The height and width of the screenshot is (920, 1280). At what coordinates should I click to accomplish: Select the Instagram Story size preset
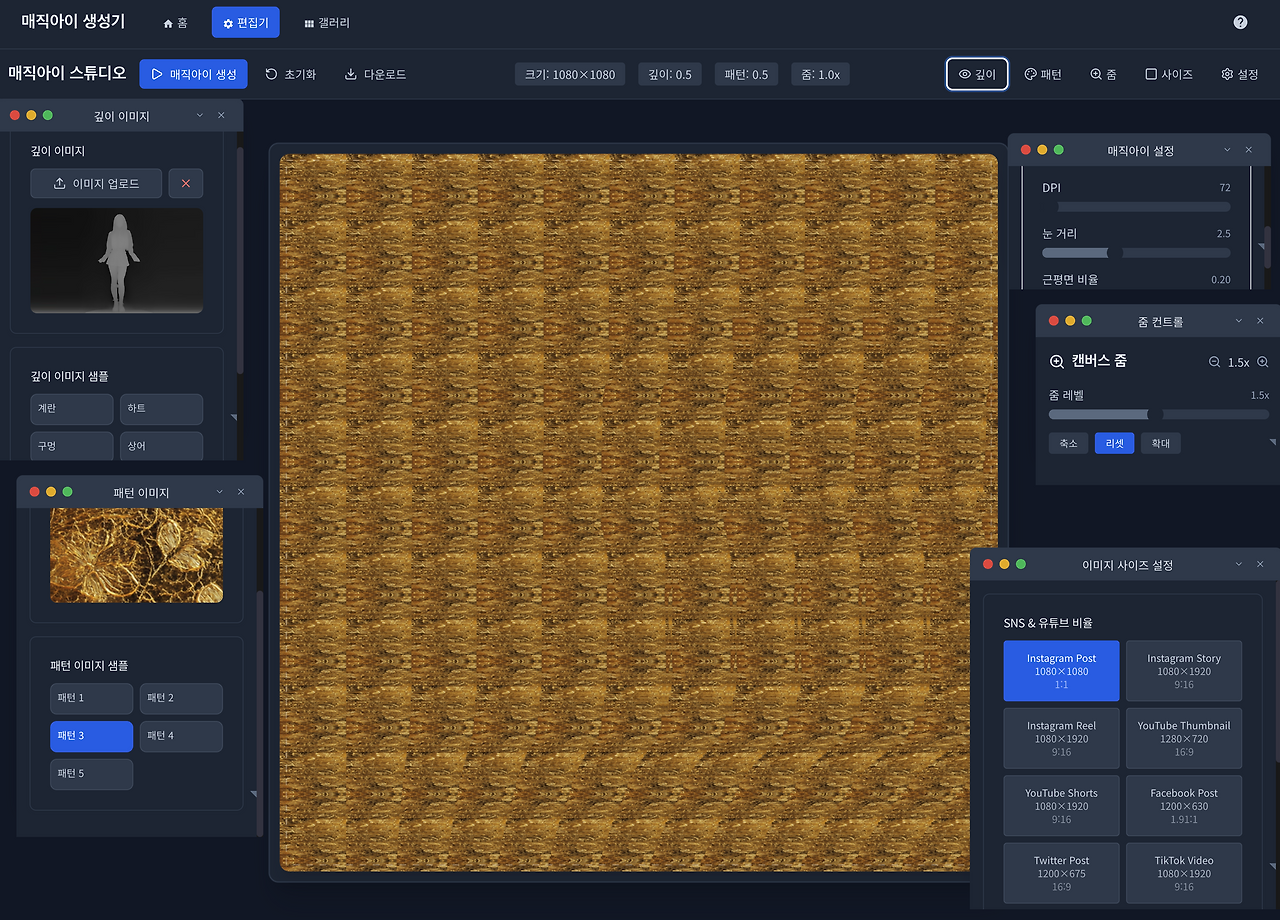[x=1184, y=671]
